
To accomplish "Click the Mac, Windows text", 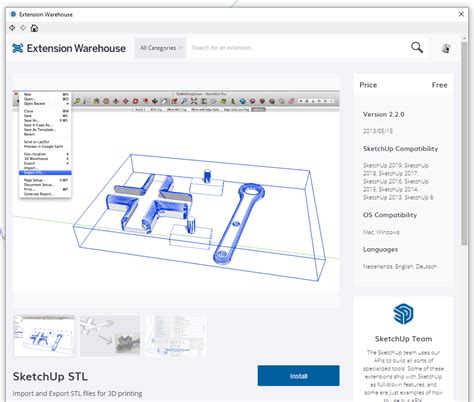I will click(381, 232).
